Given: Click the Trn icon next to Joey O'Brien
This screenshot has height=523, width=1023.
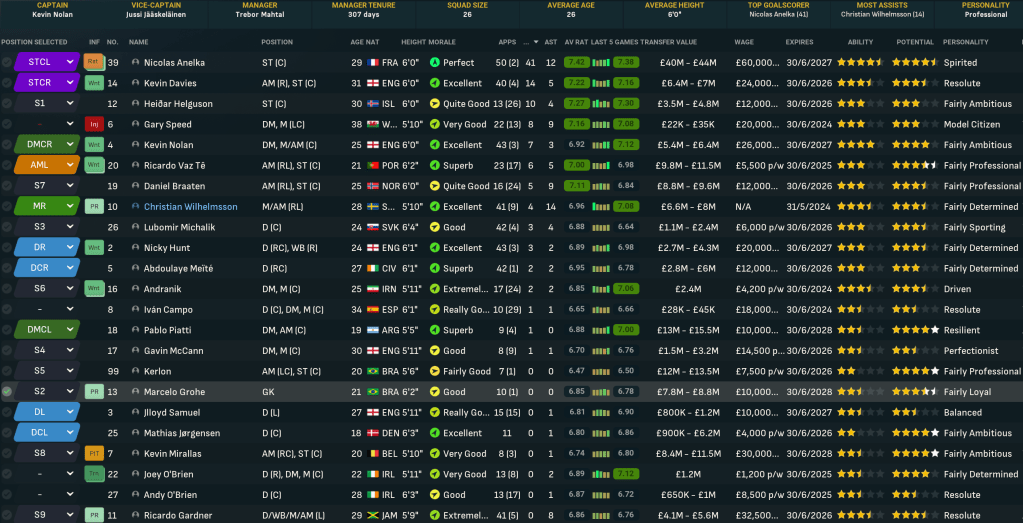Looking at the screenshot, I should [94, 474].
